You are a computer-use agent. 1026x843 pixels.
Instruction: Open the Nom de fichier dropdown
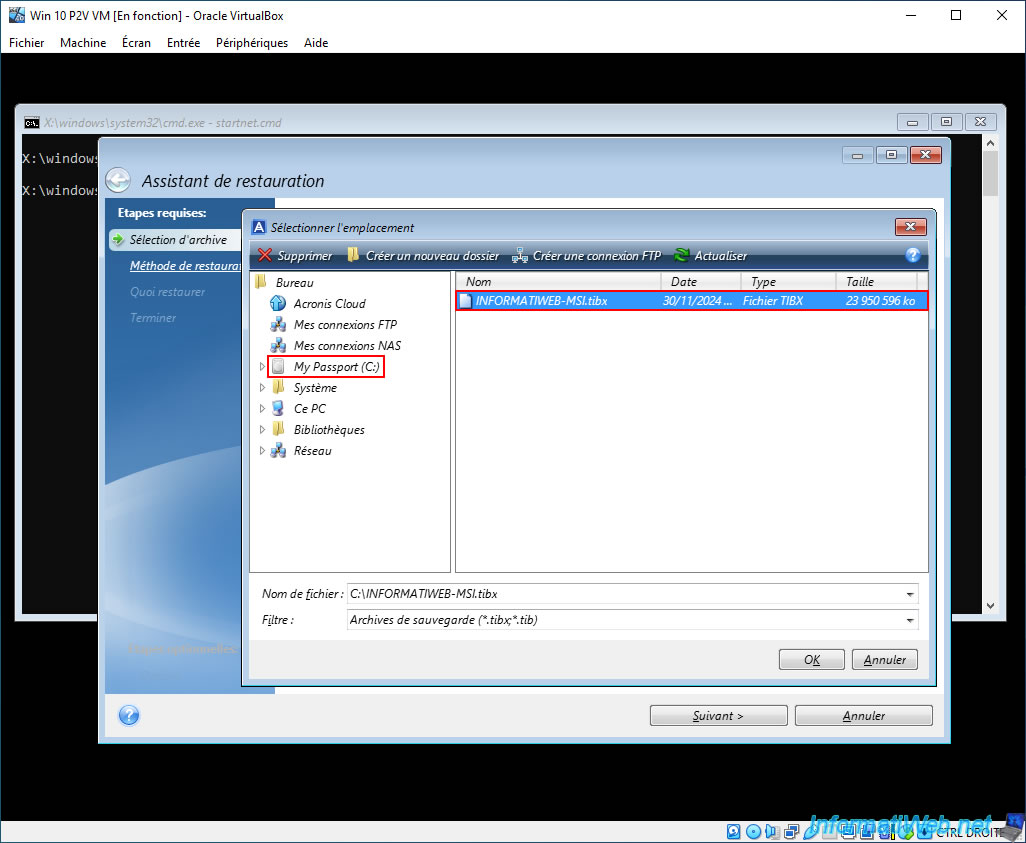(x=910, y=594)
